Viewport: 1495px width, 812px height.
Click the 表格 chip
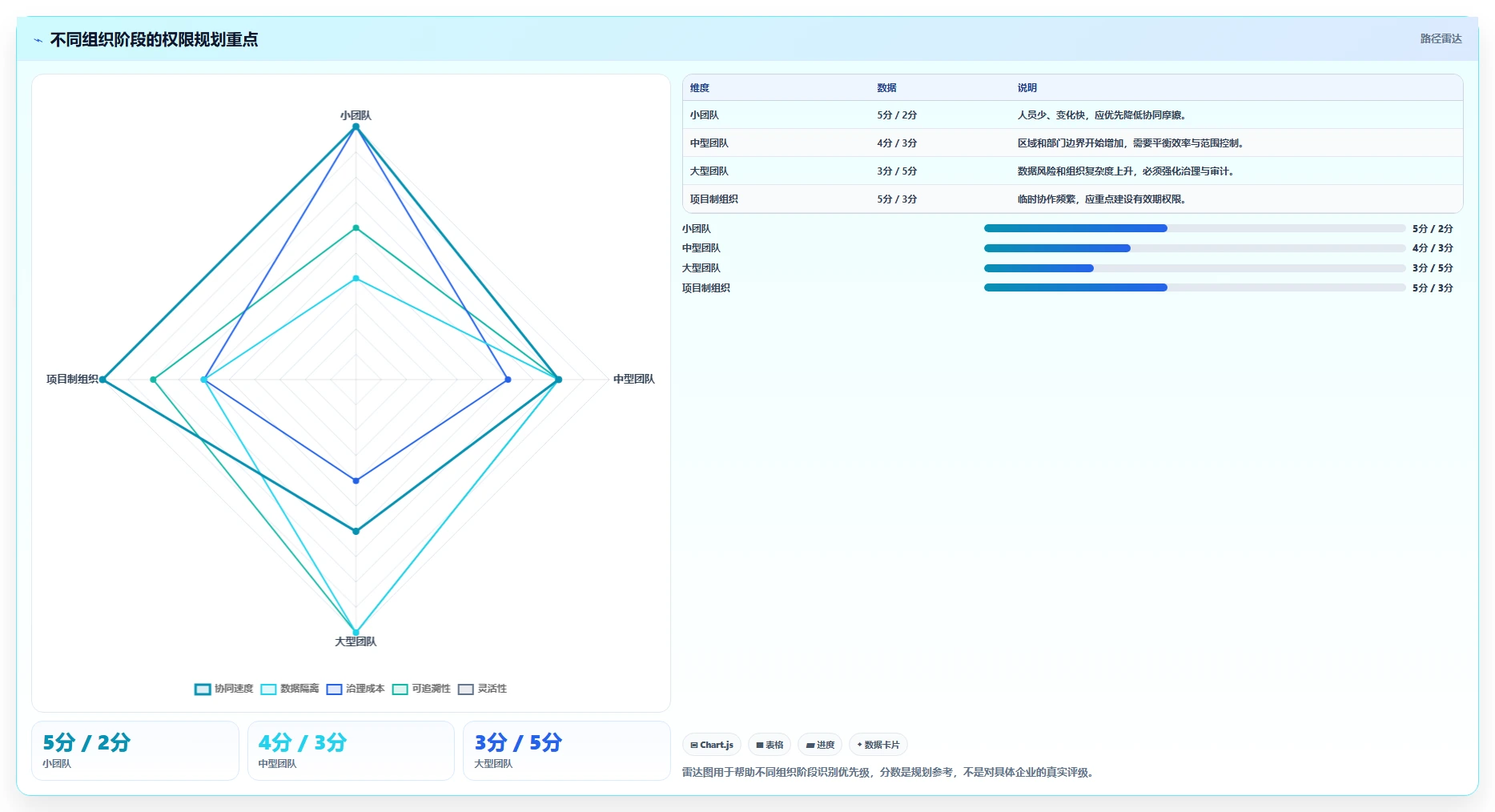click(x=770, y=745)
